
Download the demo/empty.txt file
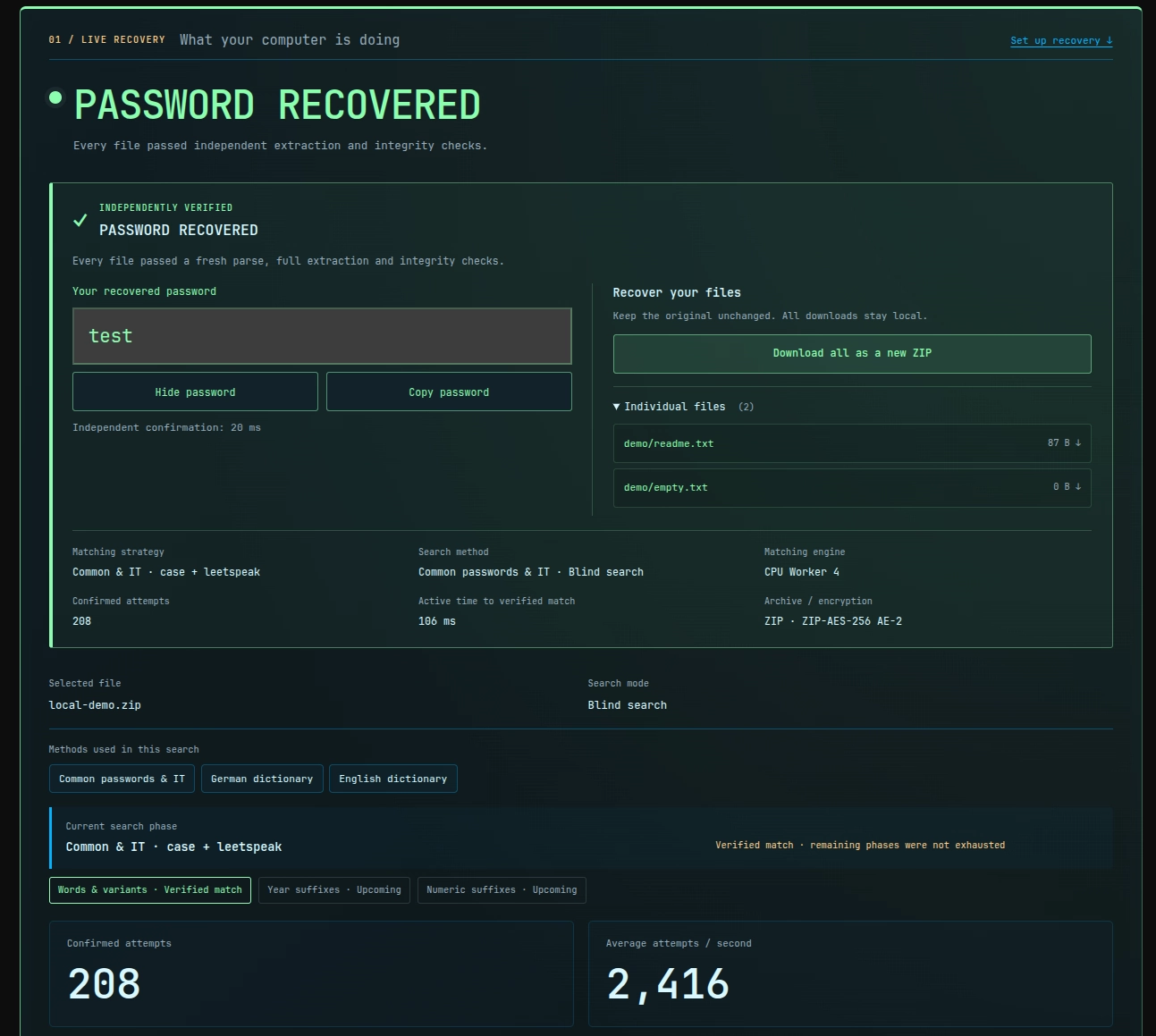852,488
